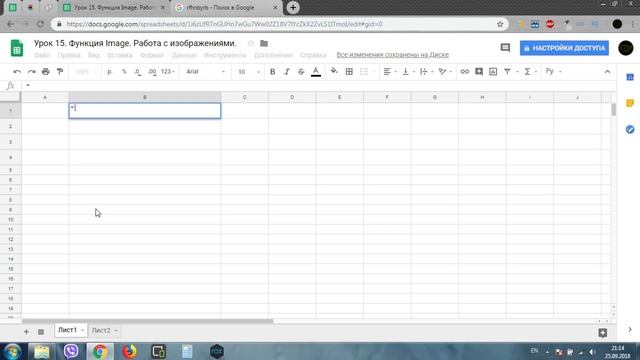The height and width of the screenshot is (360, 640).
Task: Move document to a folder
Action: (264, 43)
